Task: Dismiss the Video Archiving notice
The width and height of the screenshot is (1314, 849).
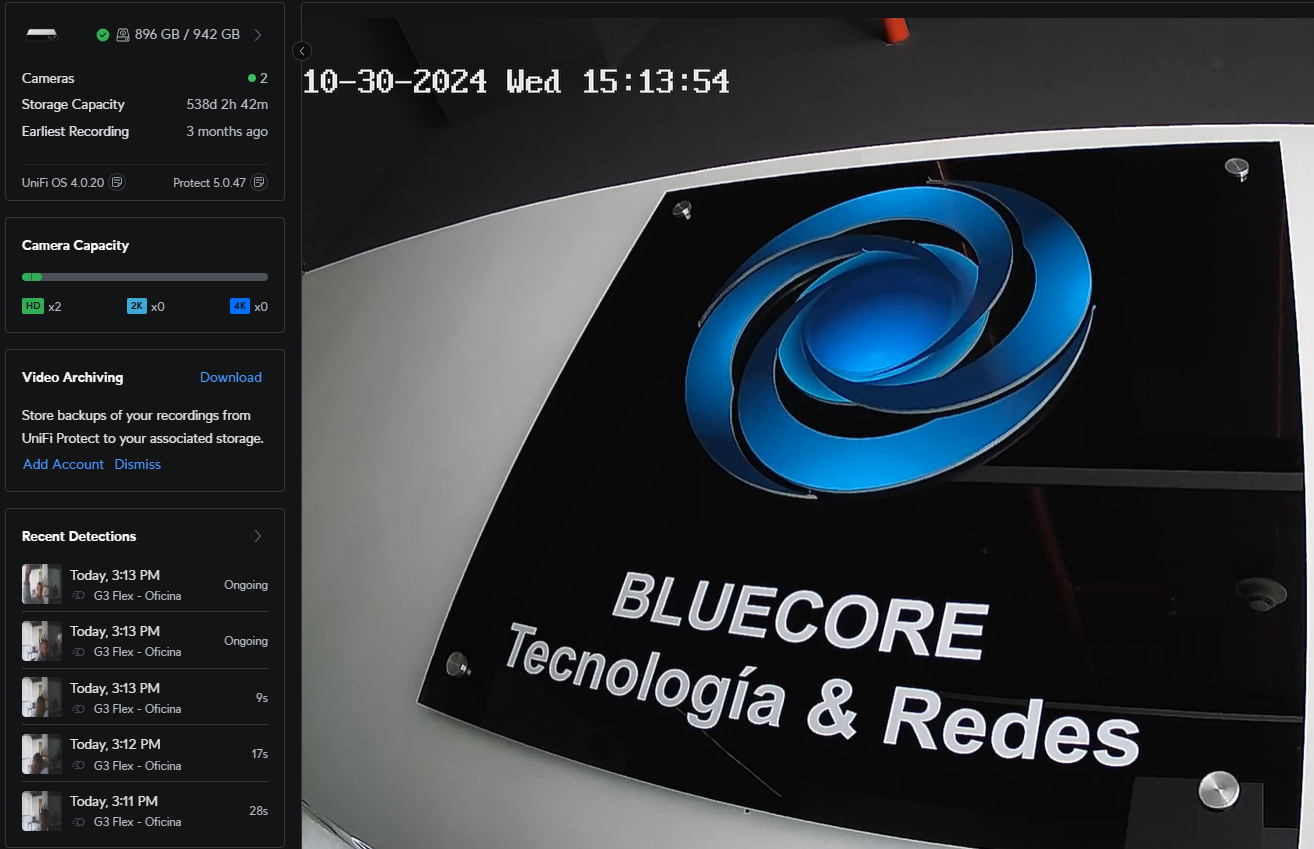Action: click(138, 464)
